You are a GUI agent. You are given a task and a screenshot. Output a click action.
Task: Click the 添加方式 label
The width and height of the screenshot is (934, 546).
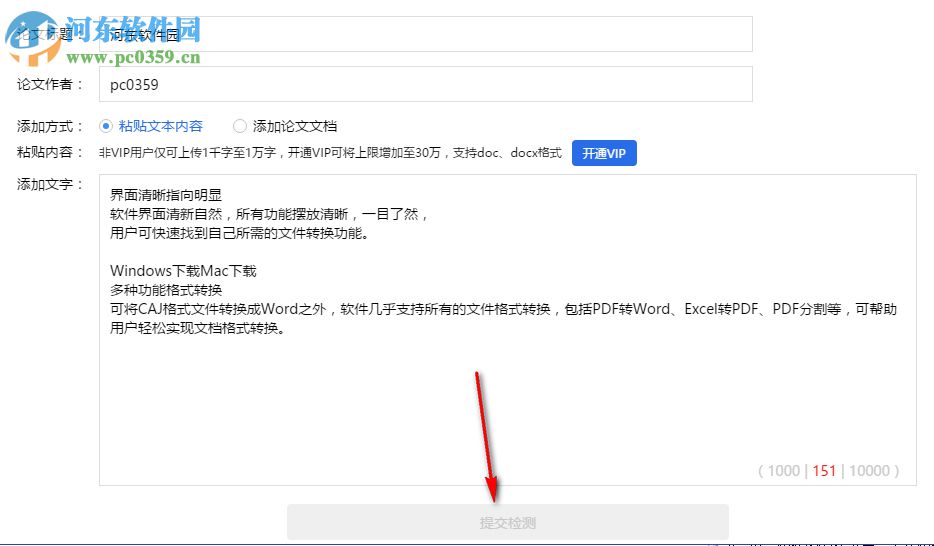[x=50, y=126]
